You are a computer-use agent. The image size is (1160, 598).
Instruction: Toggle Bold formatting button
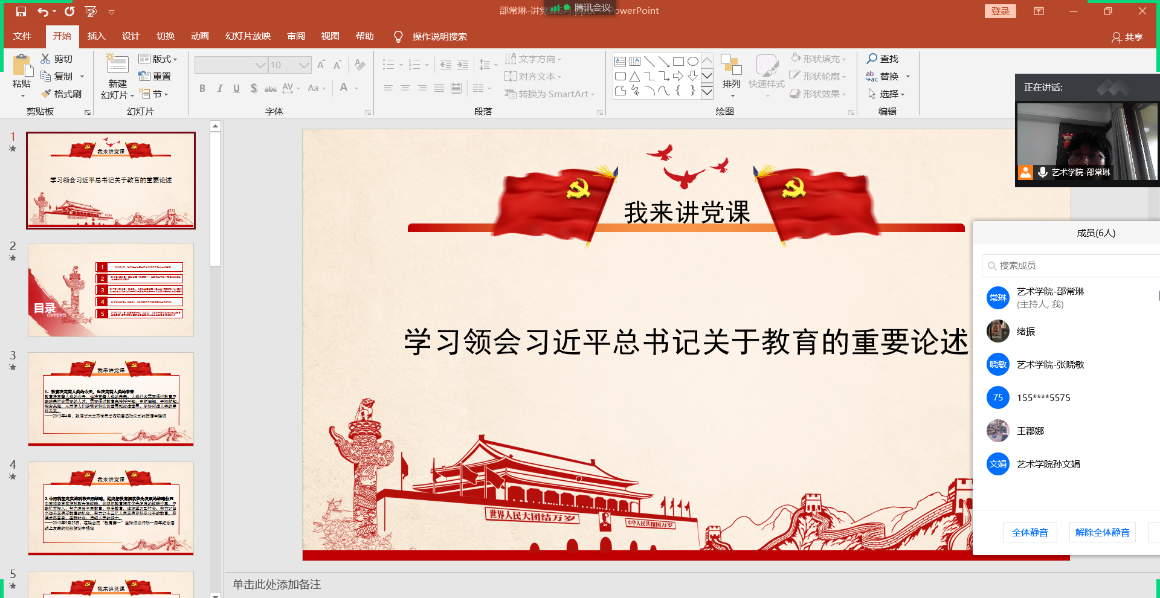point(202,89)
